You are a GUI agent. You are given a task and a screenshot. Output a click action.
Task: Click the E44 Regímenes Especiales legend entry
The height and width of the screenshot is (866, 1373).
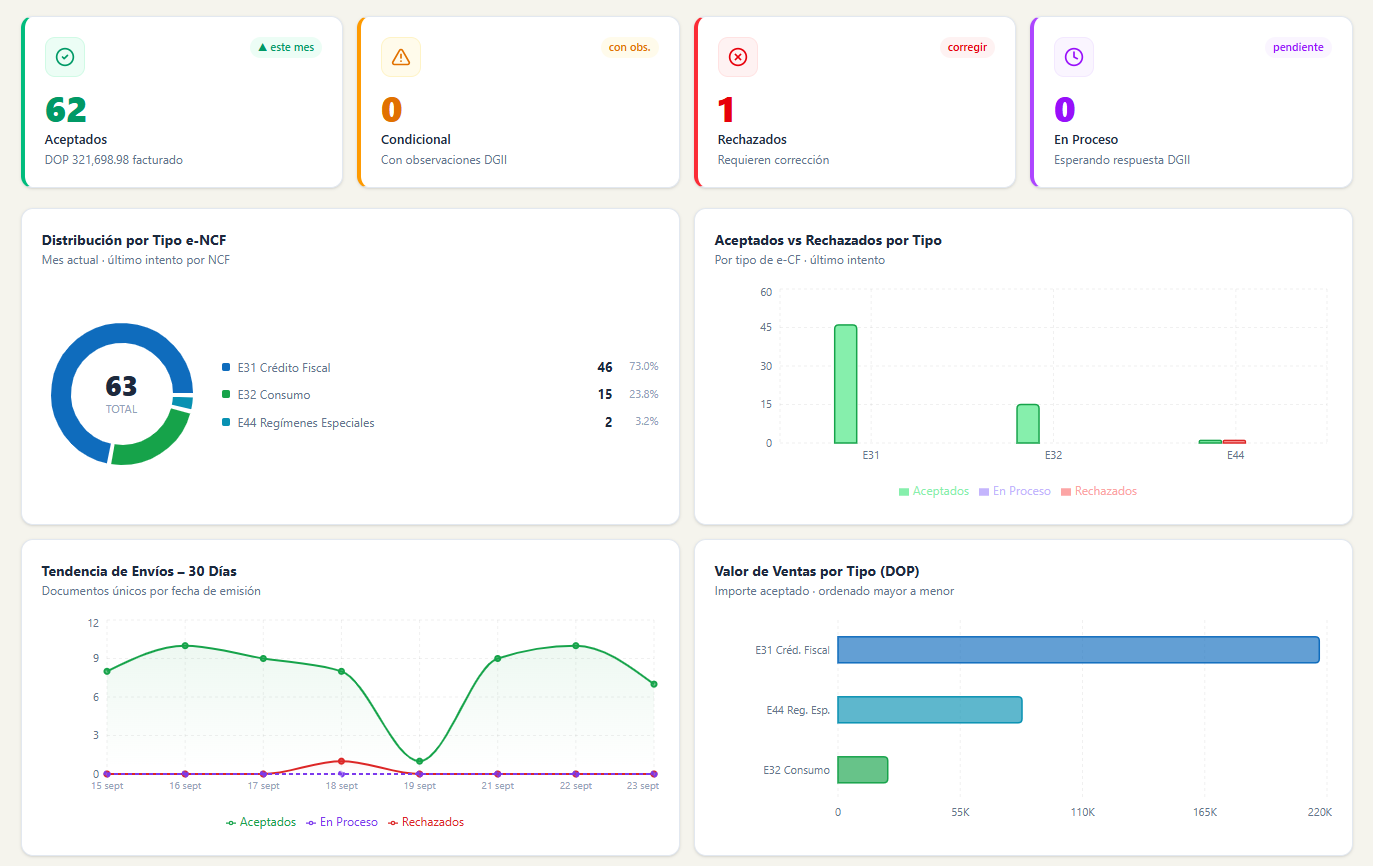tap(440, 422)
